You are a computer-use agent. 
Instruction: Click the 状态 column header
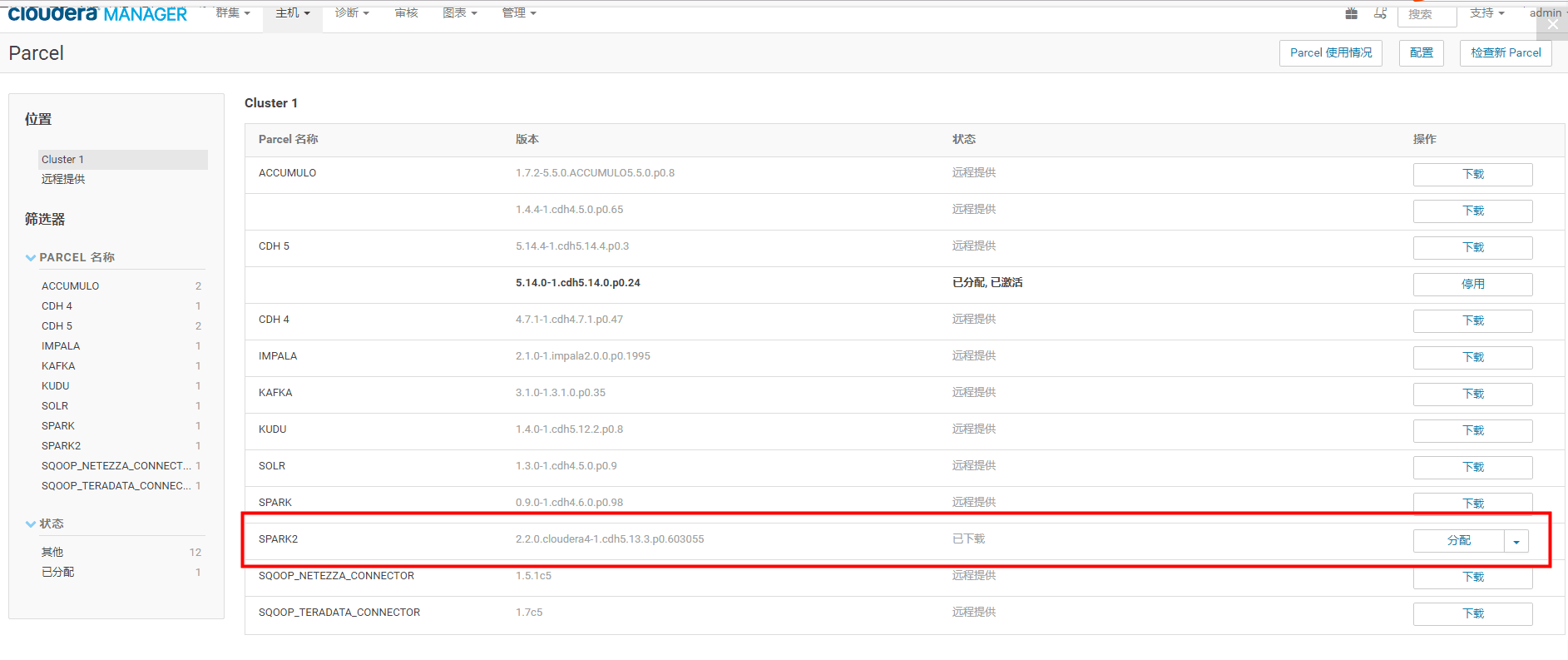coord(963,139)
